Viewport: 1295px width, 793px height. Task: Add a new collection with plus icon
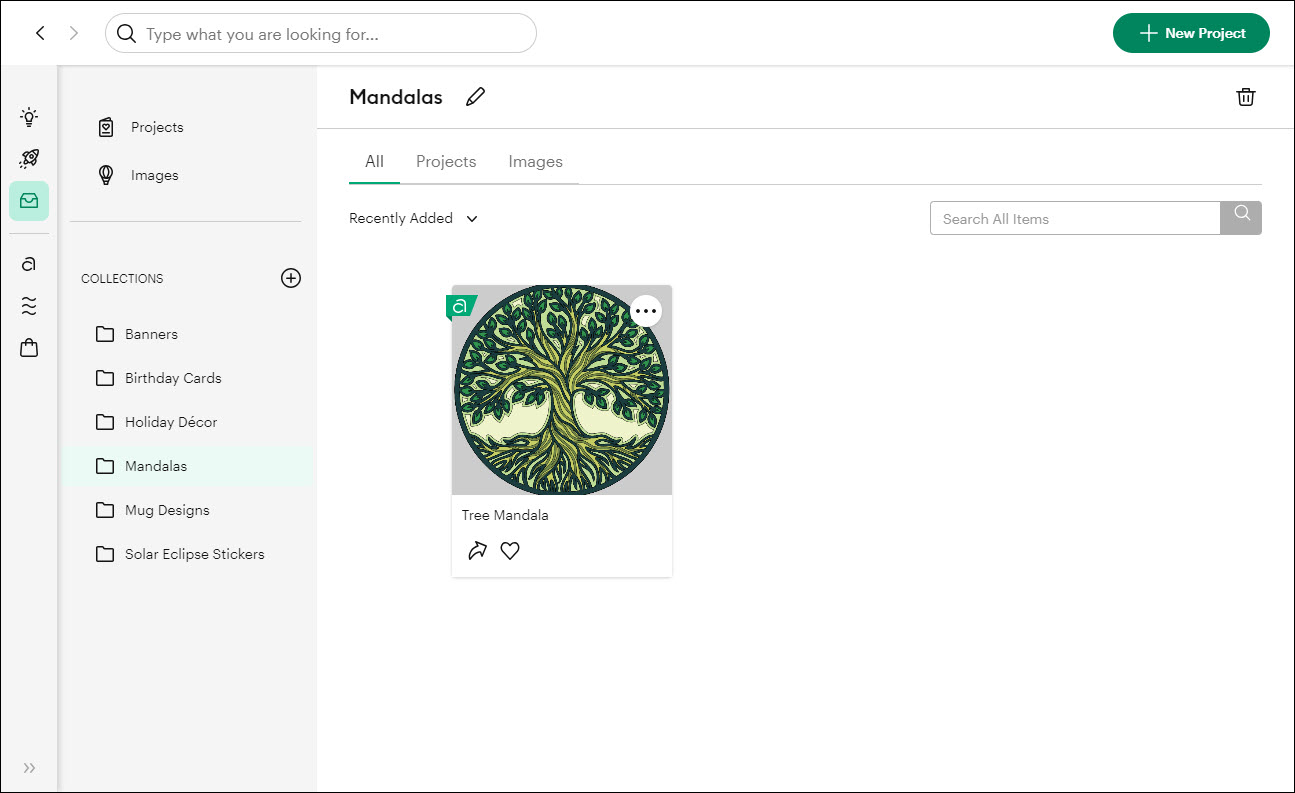click(x=290, y=278)
